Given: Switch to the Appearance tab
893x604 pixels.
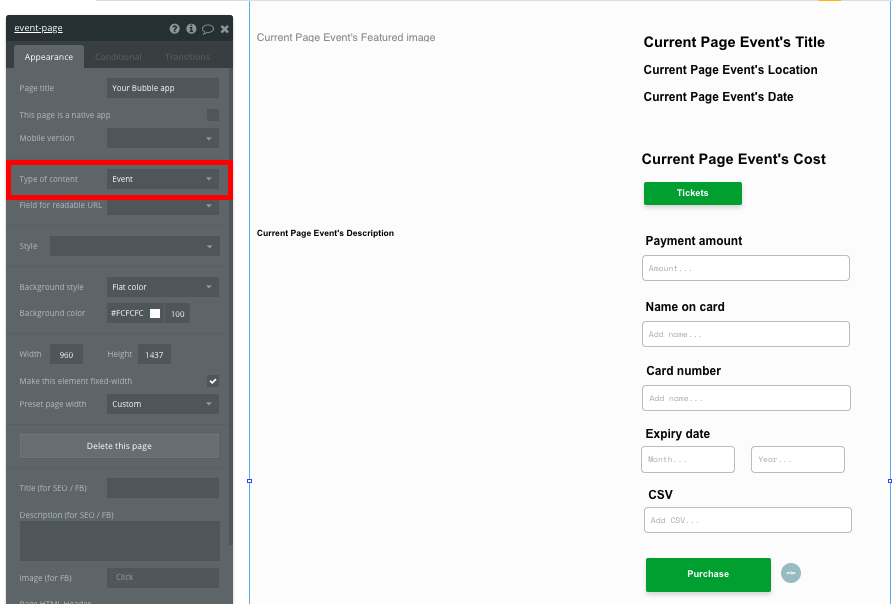Looking at the screenshot, I should coord(48,57).
